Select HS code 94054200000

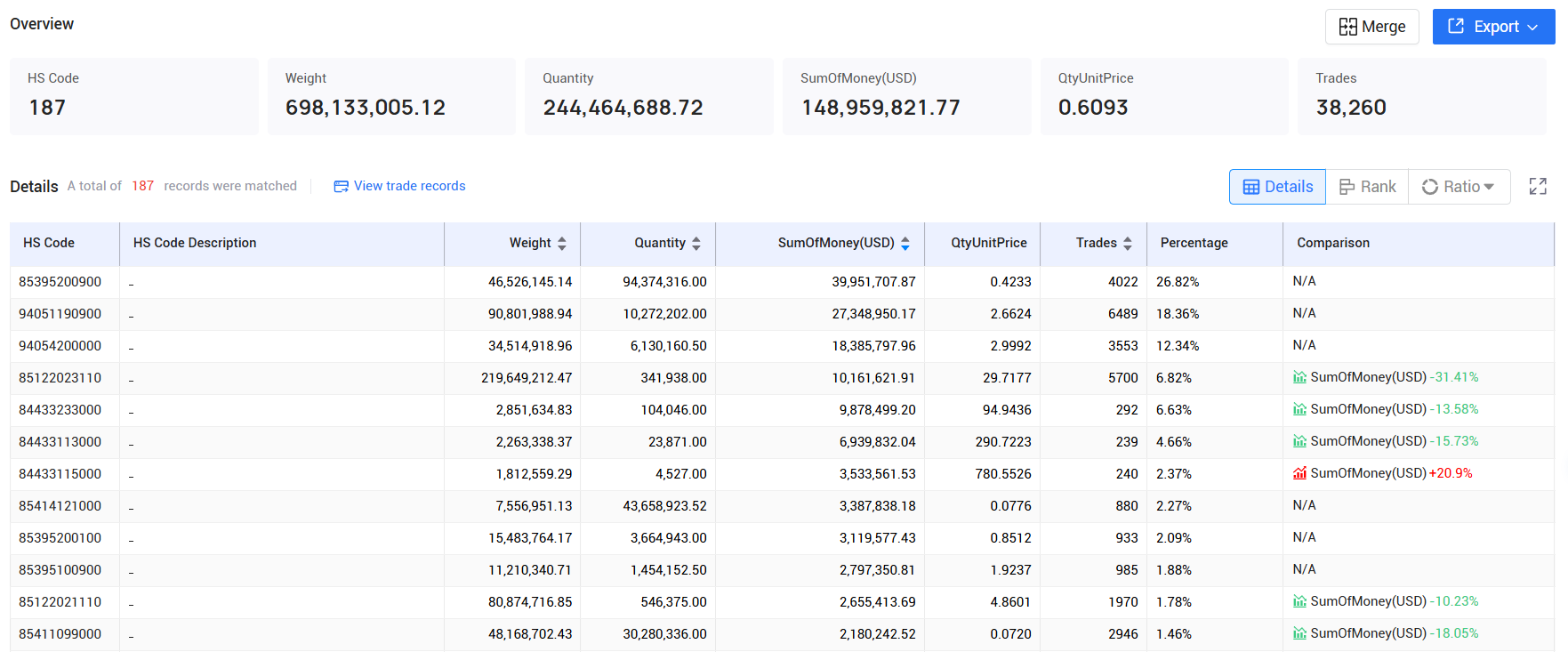(x=60, y=346)
